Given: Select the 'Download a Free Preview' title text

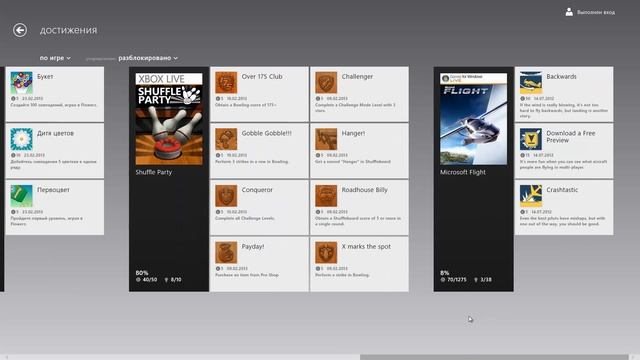Looking at the screenshot, I should pyautogui.click(x=571, y=137).
